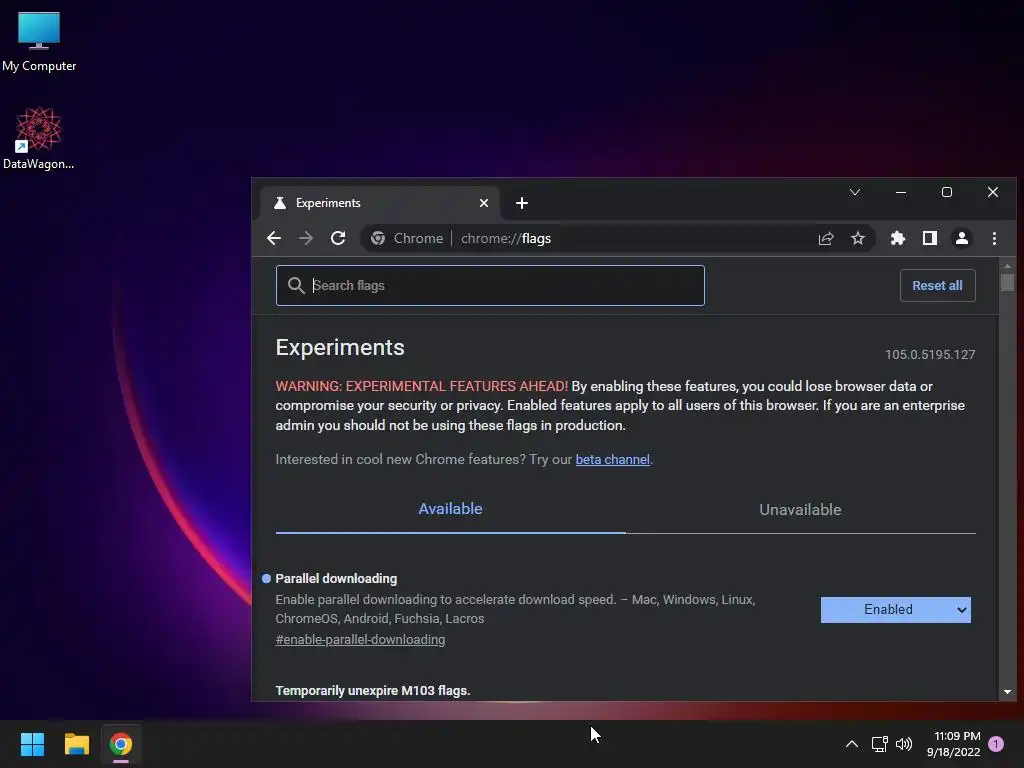Close the Experiments tab

tap(483, 203)
